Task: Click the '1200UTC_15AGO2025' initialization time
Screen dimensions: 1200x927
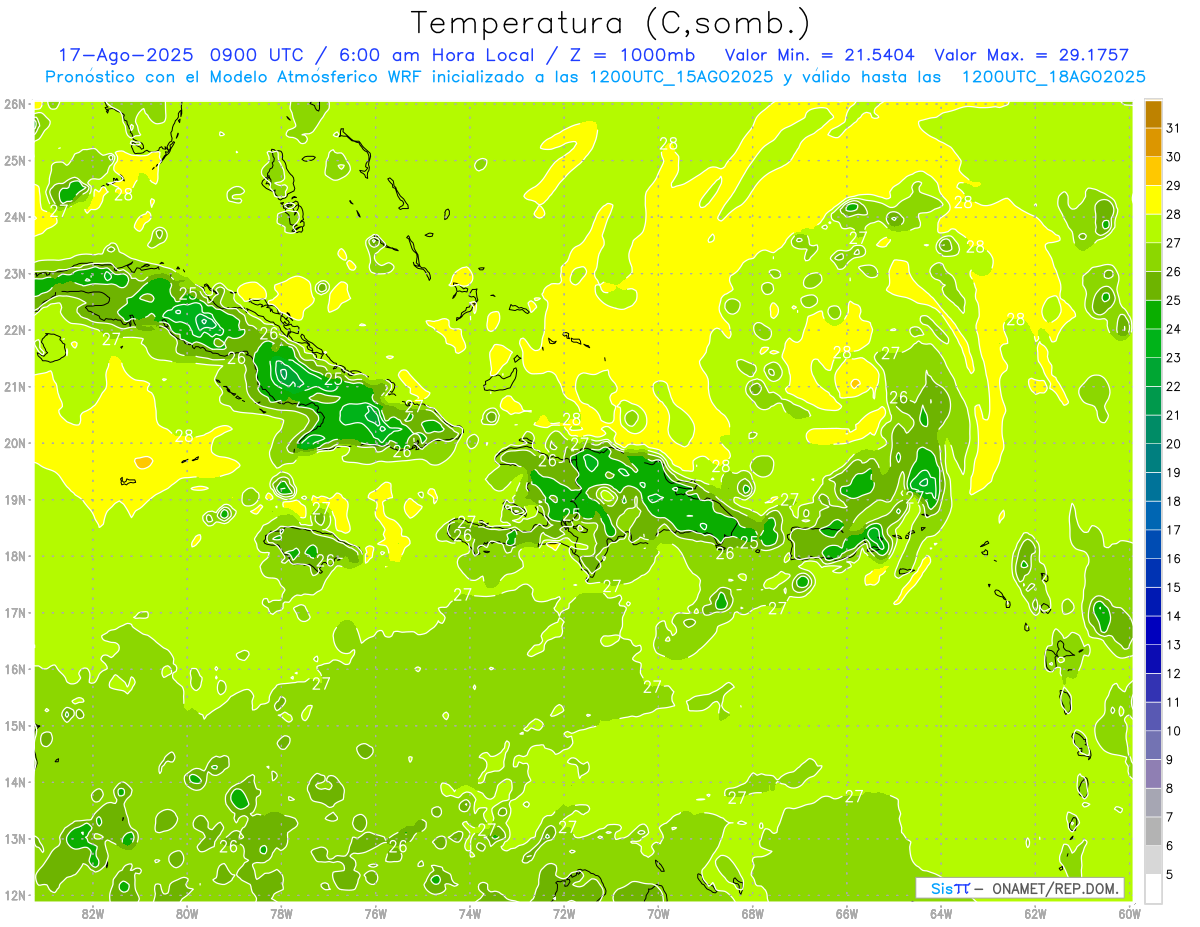Action: (x=680, y=77)
